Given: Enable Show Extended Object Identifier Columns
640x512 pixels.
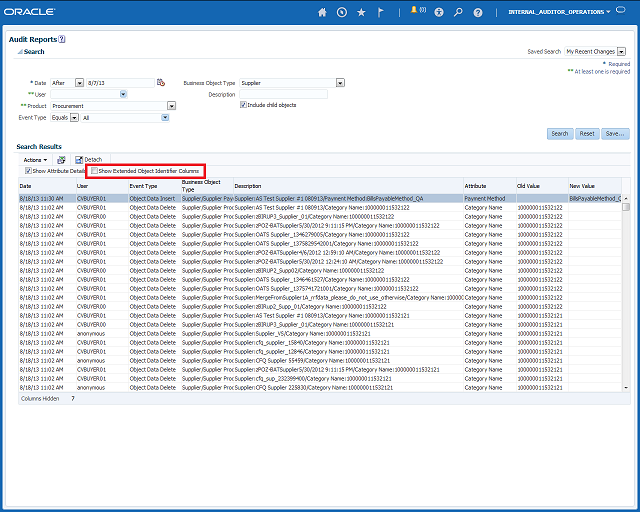Looking at the screenshot, I should point(94,171).
